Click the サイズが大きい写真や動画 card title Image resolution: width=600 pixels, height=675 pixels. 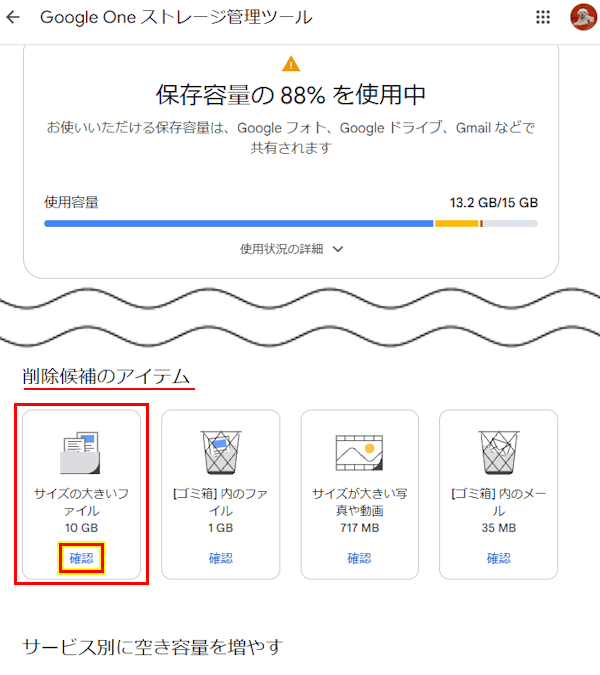tap(359, 502)
